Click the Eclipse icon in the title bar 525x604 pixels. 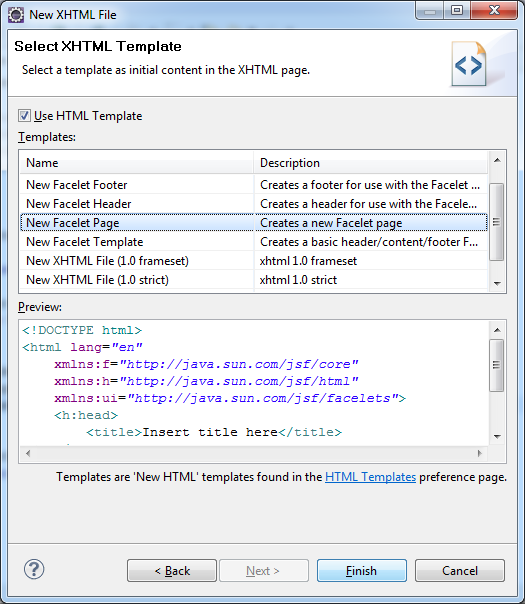[16, 15]
